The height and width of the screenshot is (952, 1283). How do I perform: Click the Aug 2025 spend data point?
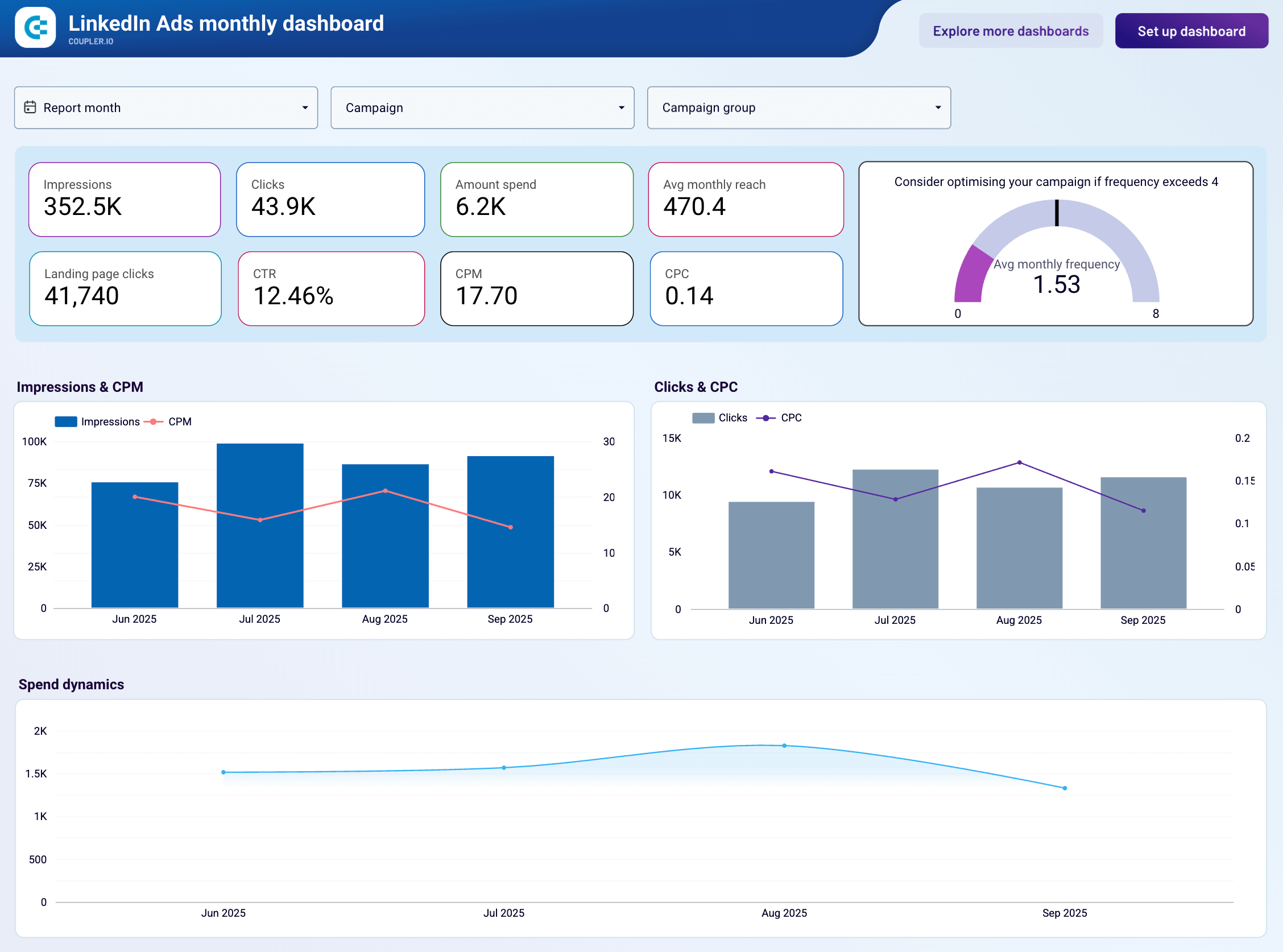click(x=784, y=746)
